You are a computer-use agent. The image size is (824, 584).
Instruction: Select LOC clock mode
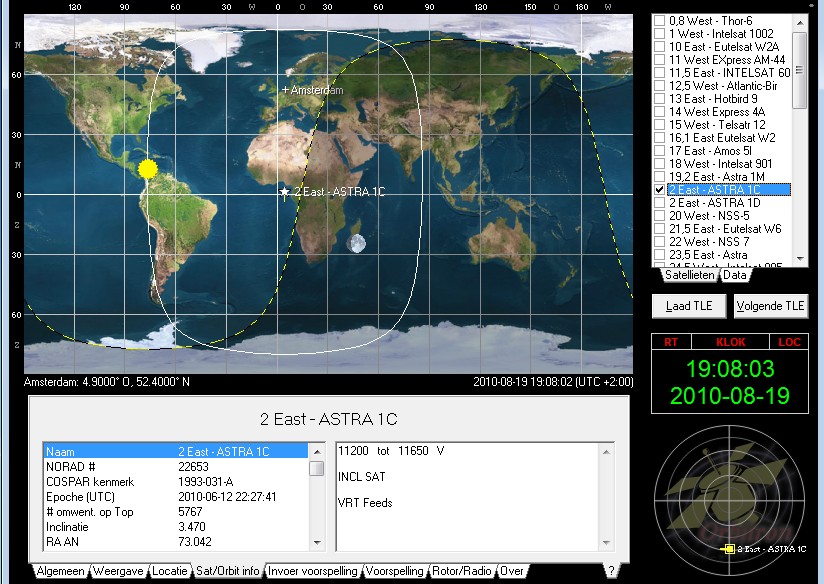point(789,342)
